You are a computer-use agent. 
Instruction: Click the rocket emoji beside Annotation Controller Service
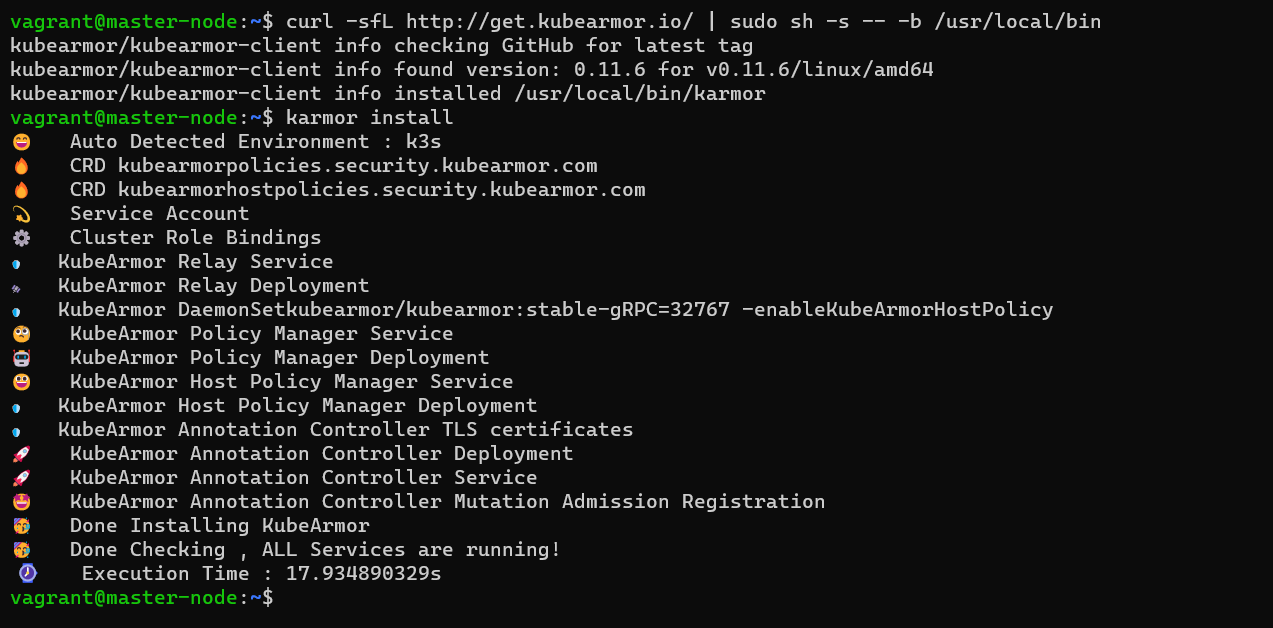pyautogui.click(x=21, y=478)
